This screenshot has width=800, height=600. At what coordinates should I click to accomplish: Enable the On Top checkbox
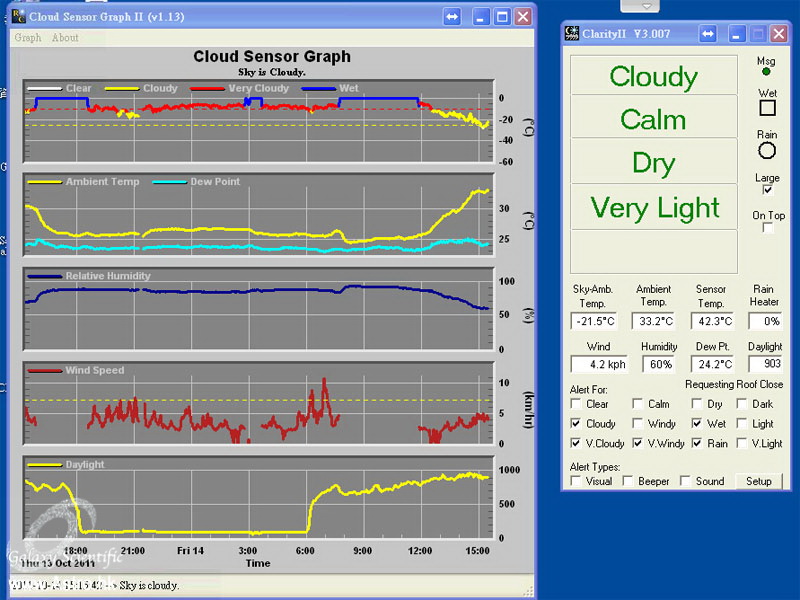[x=767, y=228]
